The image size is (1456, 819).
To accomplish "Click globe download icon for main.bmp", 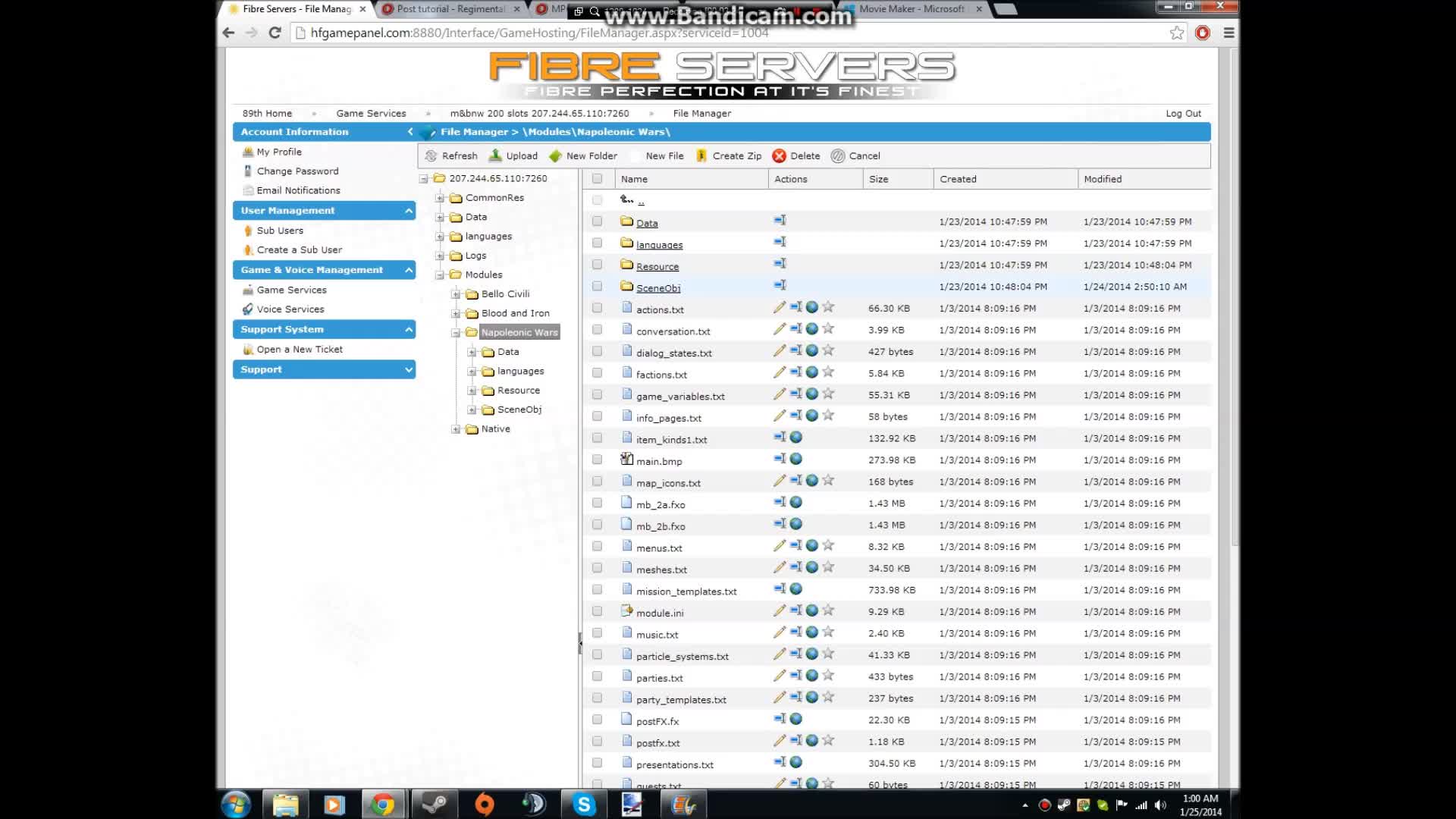I will (x=795, y=459).
